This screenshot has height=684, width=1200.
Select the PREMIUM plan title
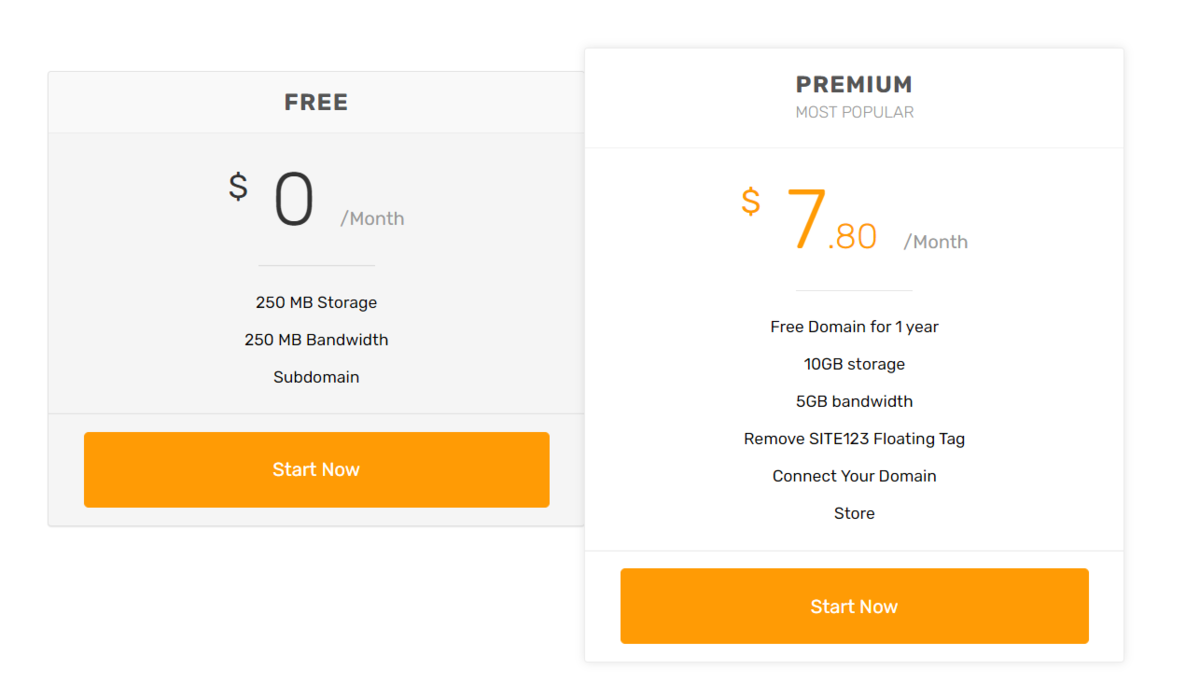pyautogui.click(x=854, y=84)
